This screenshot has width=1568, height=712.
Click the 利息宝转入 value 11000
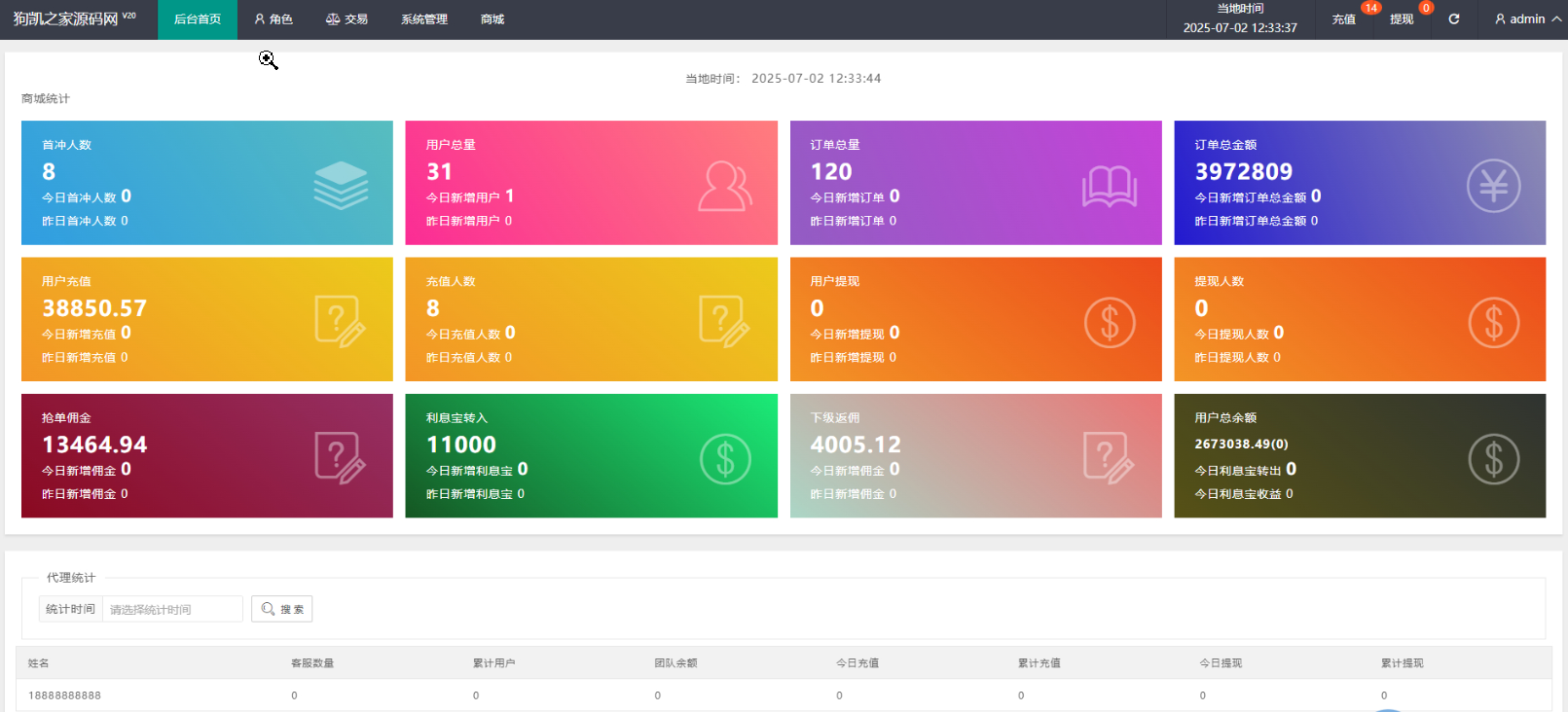pos(461,445)
